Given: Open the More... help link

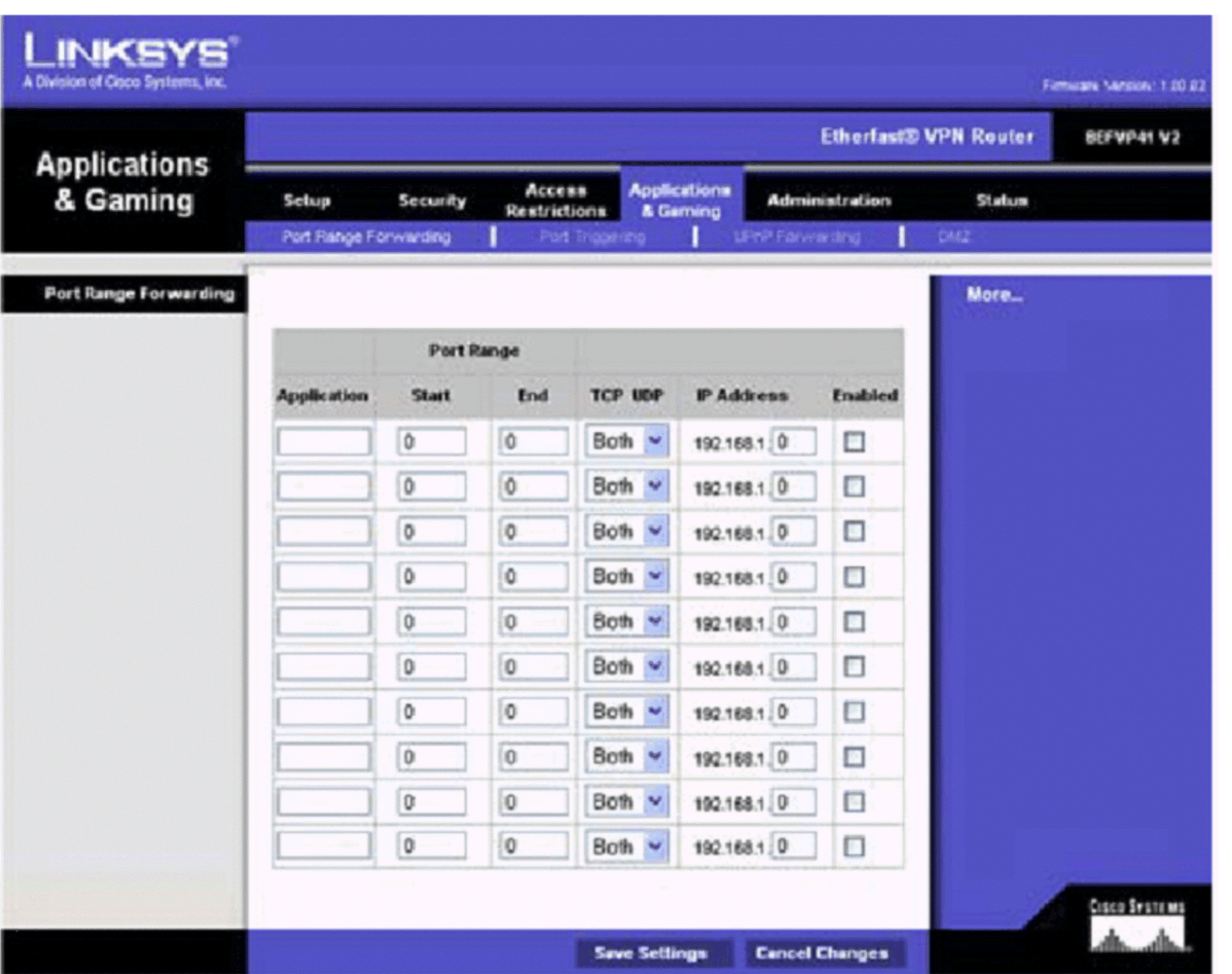Looking at the screenshot, I should coord(995,295).
